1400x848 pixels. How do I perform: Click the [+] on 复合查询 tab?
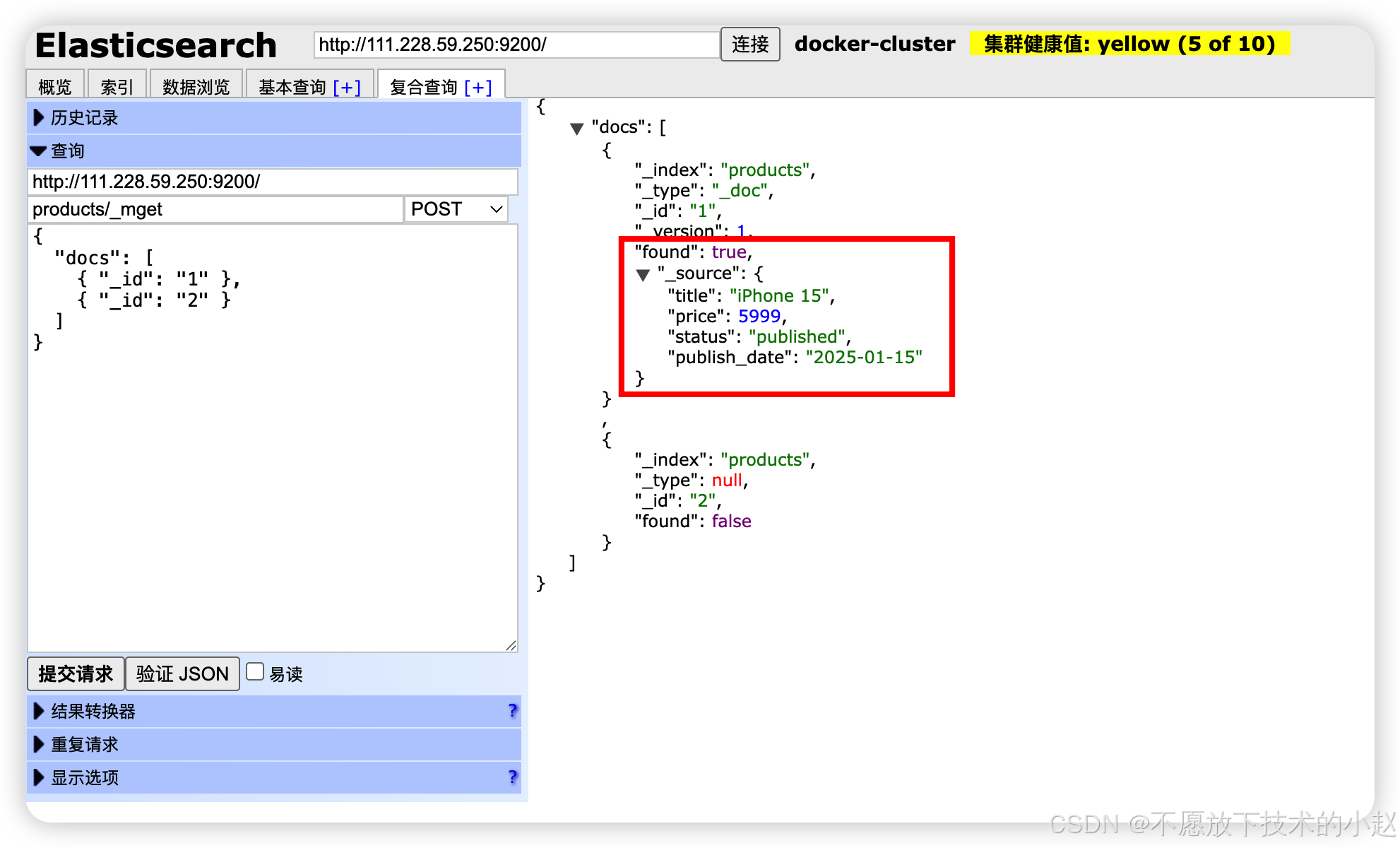(478, 87)
